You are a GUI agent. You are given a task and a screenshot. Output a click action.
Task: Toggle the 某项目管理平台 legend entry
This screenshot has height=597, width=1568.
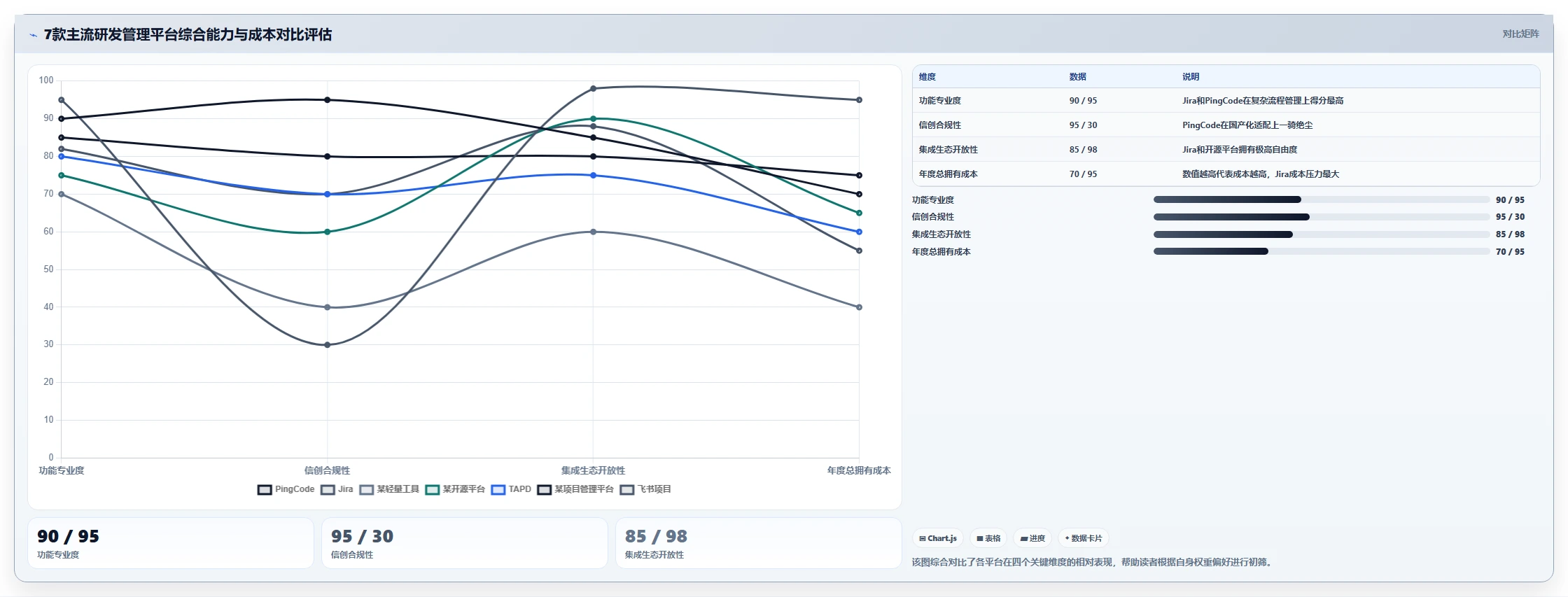click(575, 489)
